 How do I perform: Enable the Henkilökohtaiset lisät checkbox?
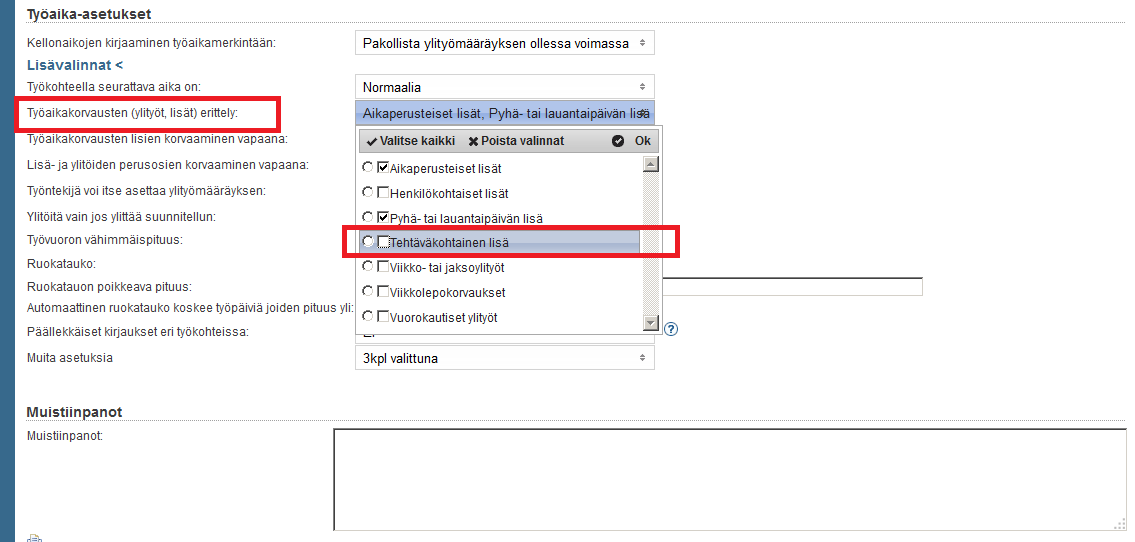383,193
